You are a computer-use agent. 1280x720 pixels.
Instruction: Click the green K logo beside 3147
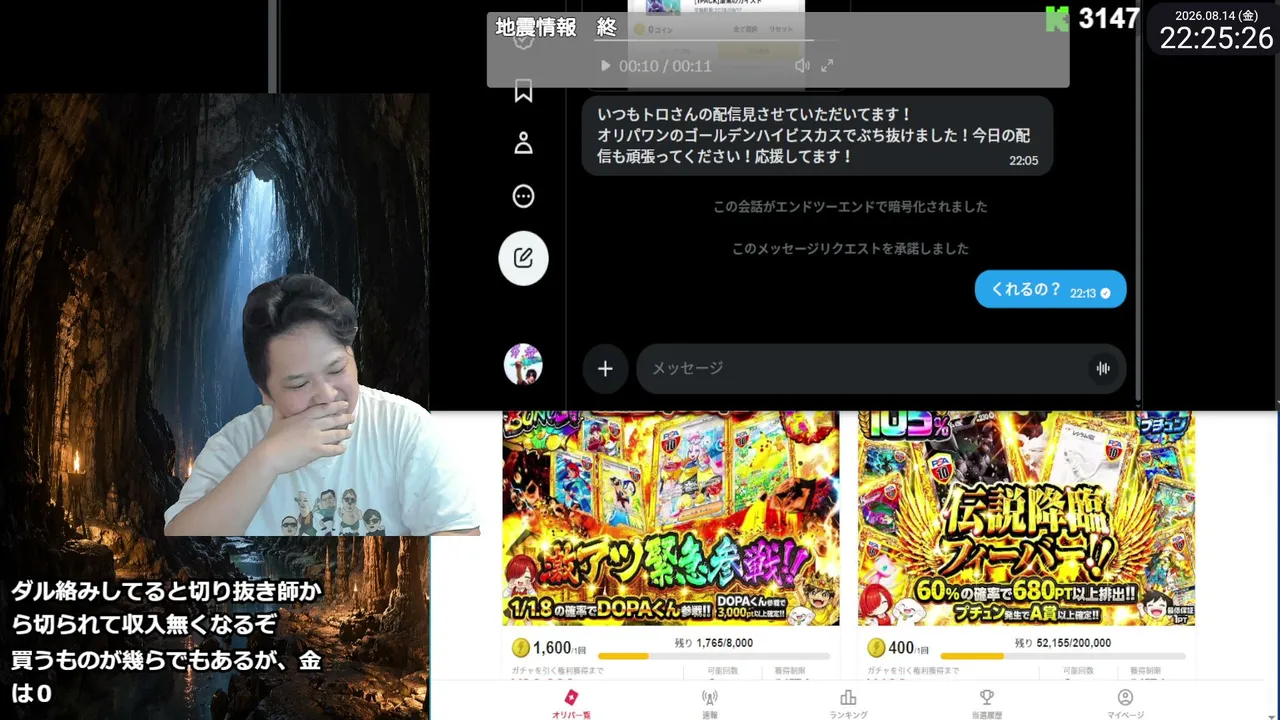1057,19
